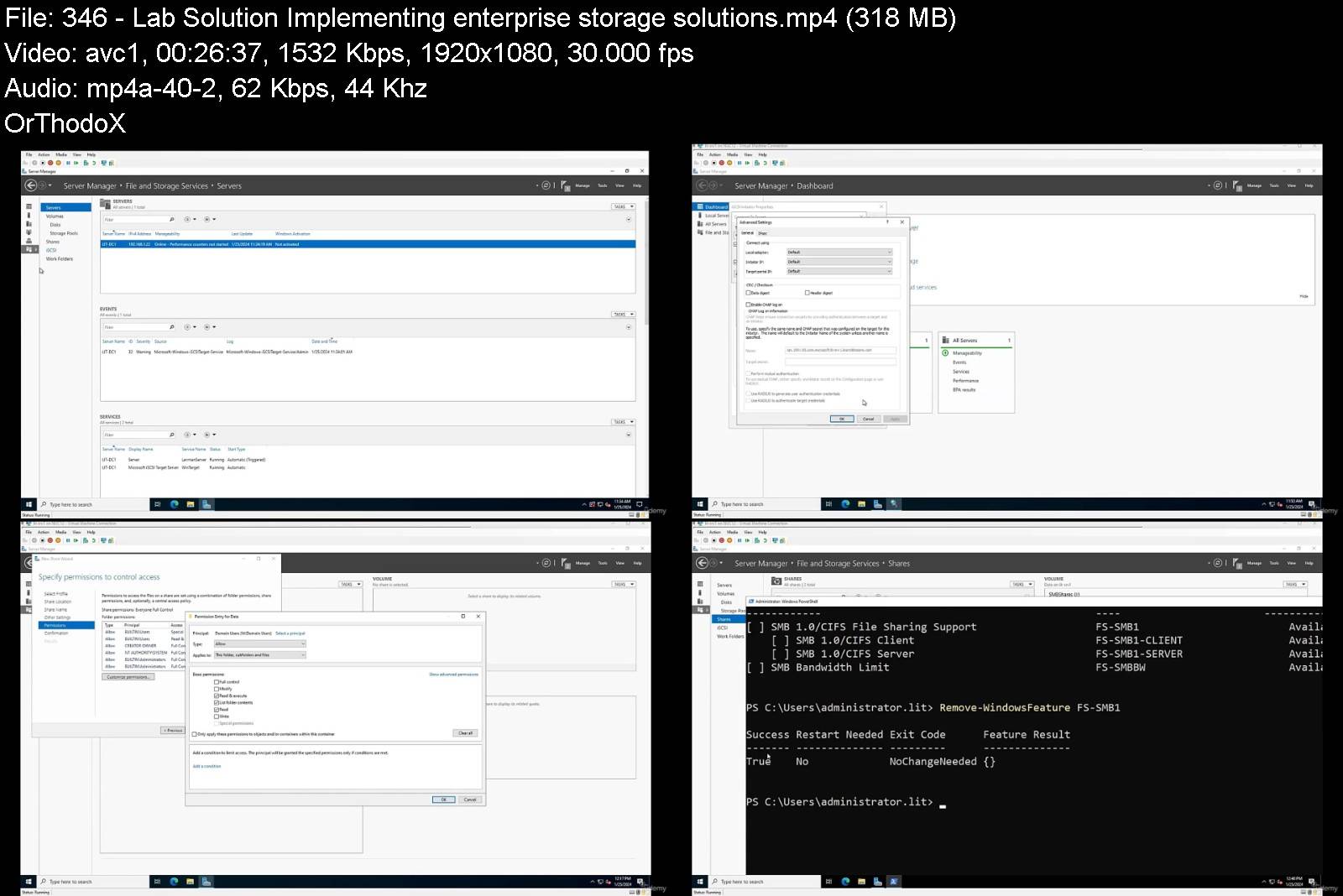Open the Target portal IP dropdown
The image size is (1343, 896).
839,272
